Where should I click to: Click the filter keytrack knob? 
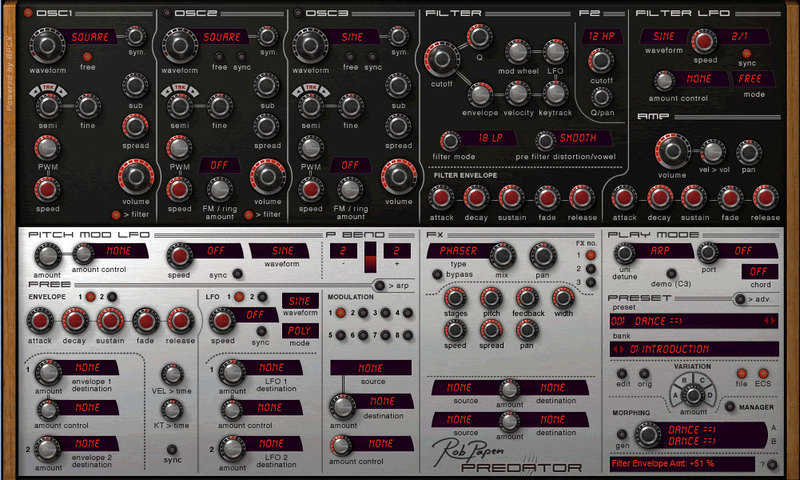555,94
